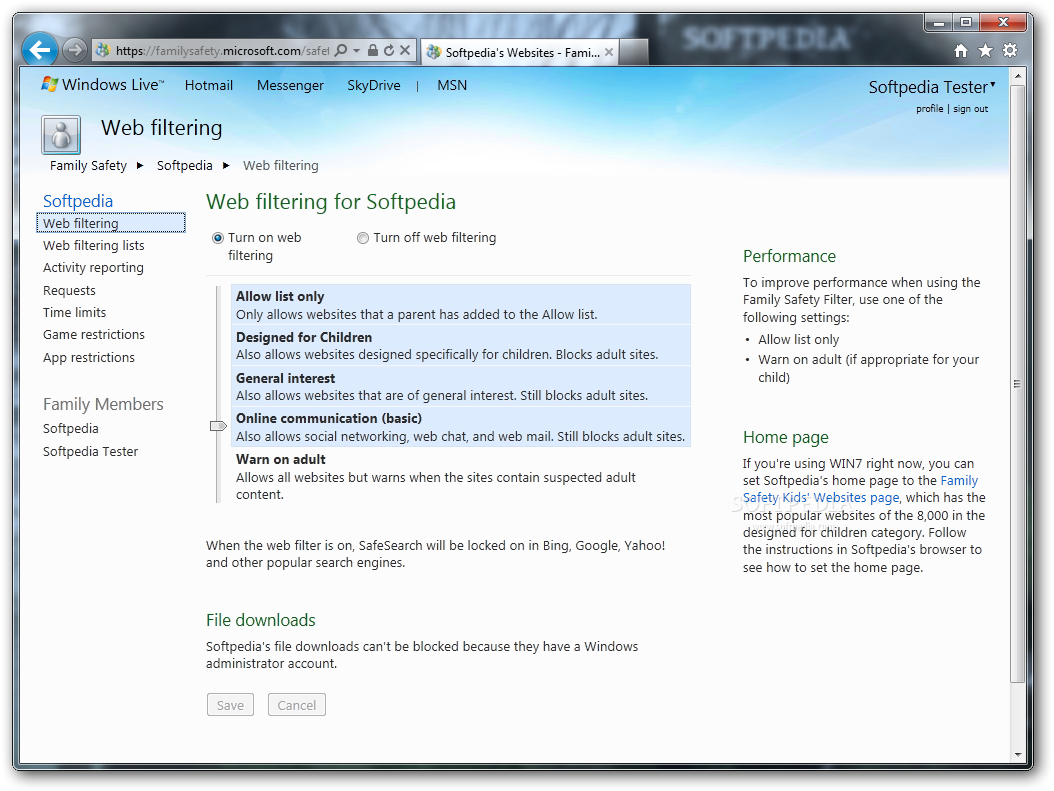This screenshot has height=791, width=1054.
Task: Open Time limits in sidebar
Action: [x=75, y=313]
